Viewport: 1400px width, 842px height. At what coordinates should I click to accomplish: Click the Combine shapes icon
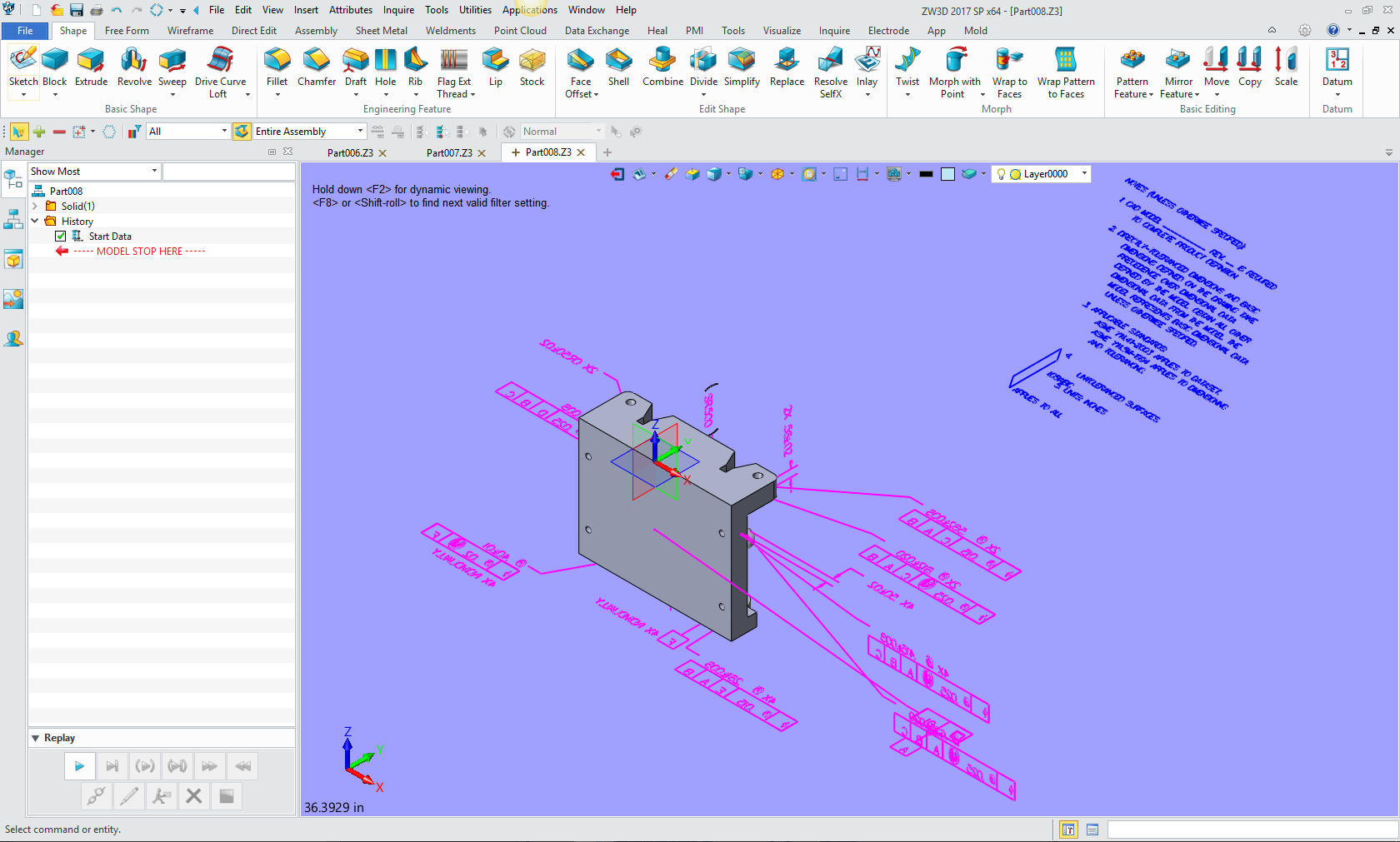(662, 67)
